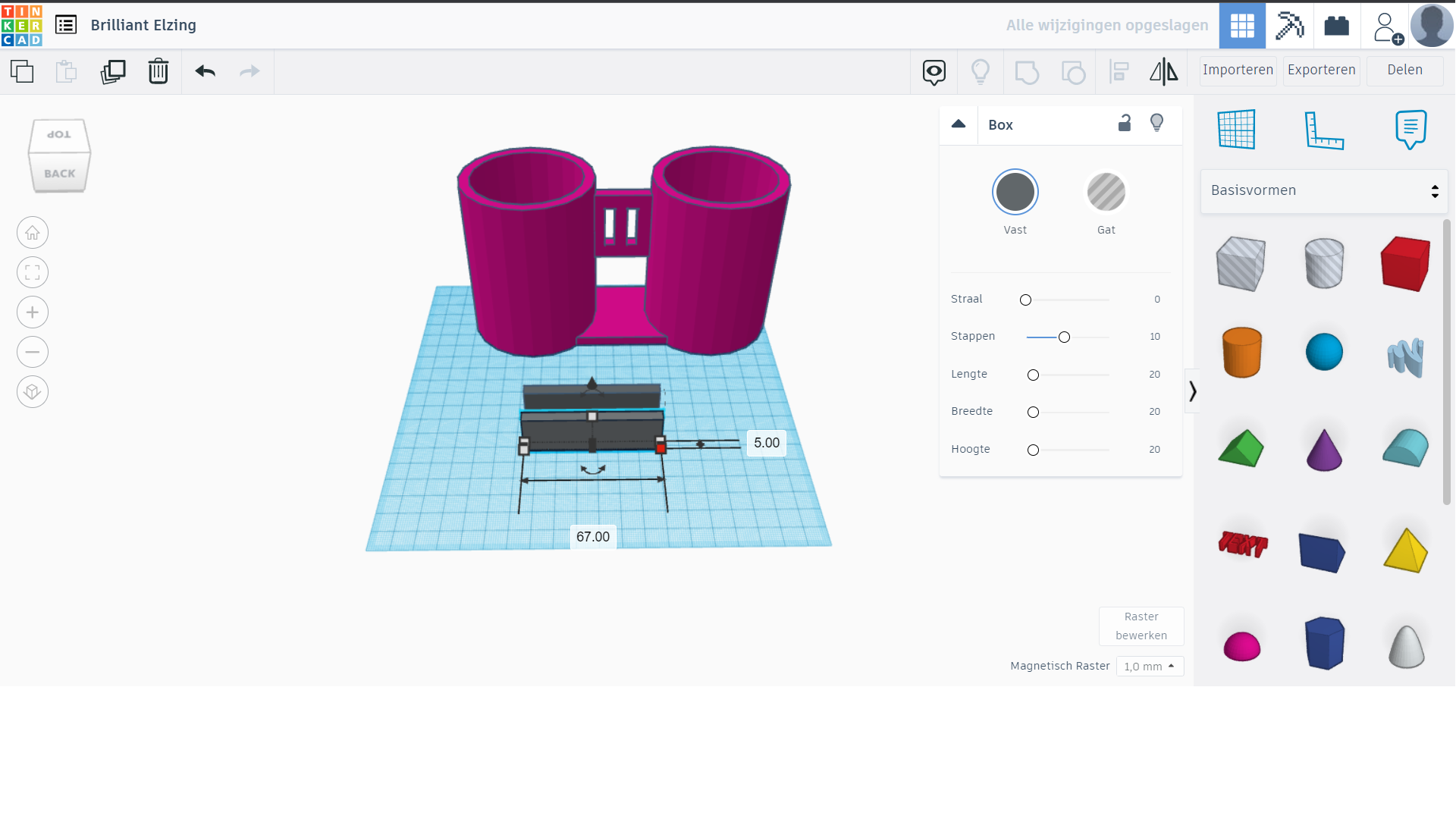The height and width of the screenshot is (819, 1456).
Task: Open the Mirror tool
Action: pyautogui.click(x=1163, y=71)
